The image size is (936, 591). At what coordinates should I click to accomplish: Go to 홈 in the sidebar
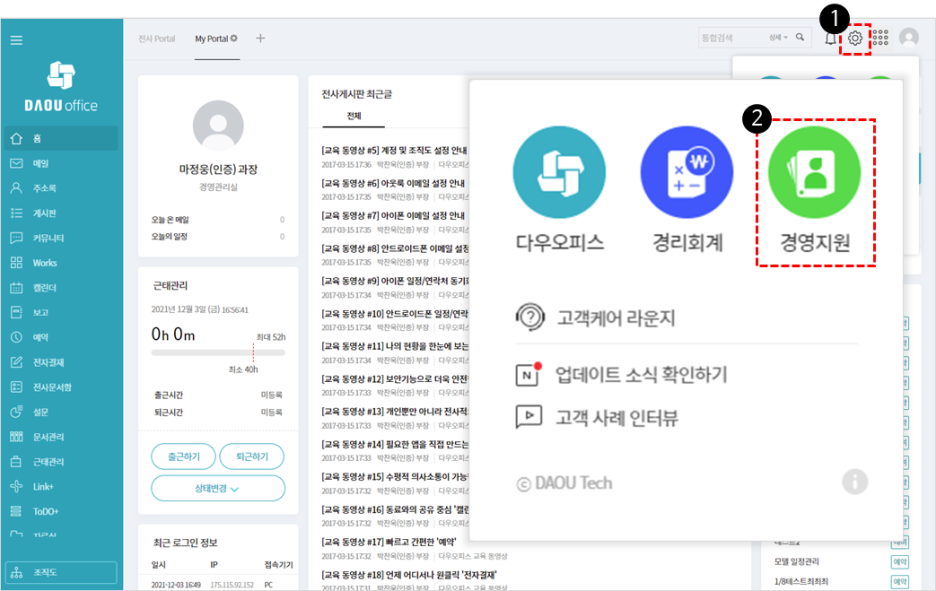click(x=61, y=138)
